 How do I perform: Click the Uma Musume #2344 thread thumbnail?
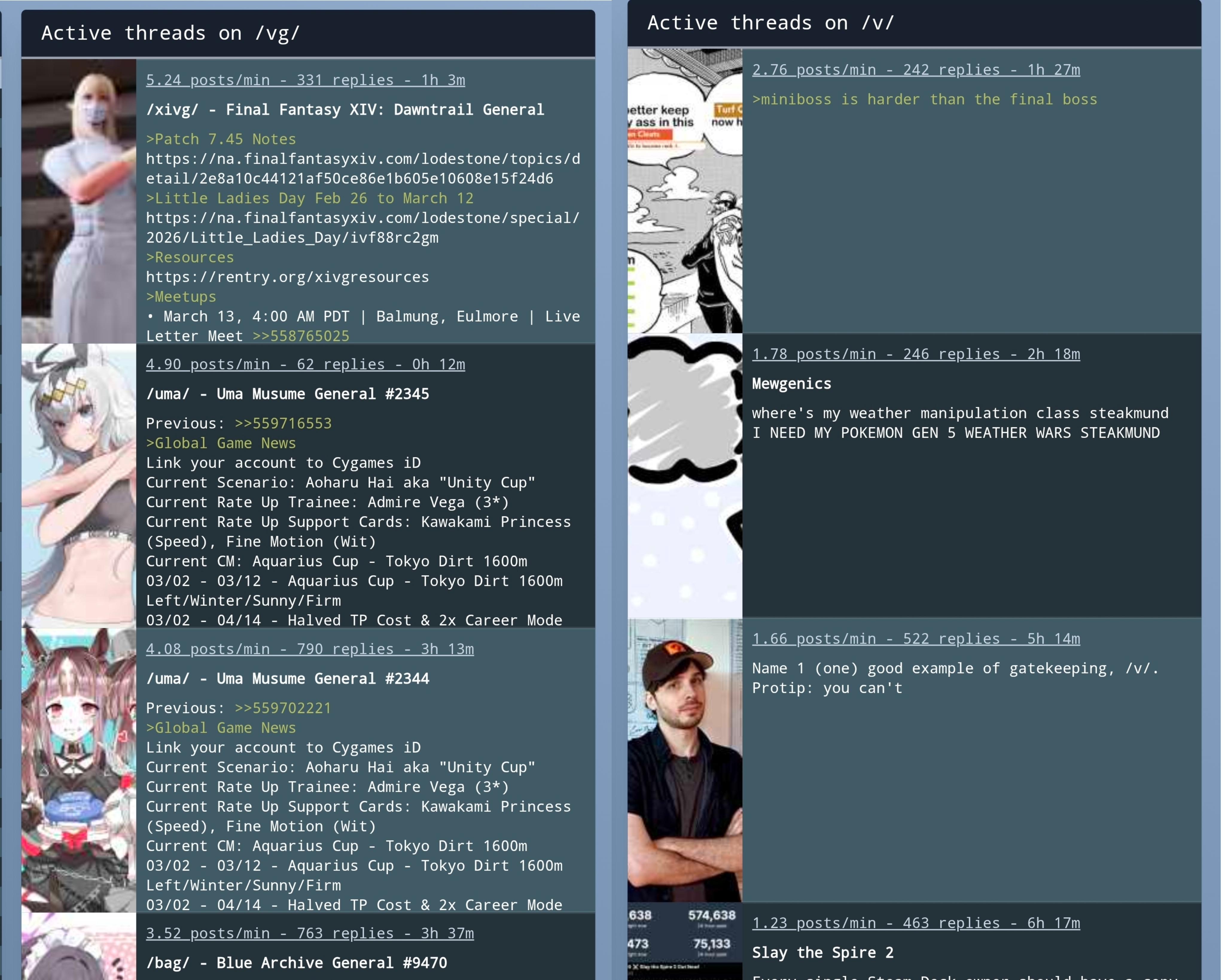pyautogui.click(x=78, y=770)
